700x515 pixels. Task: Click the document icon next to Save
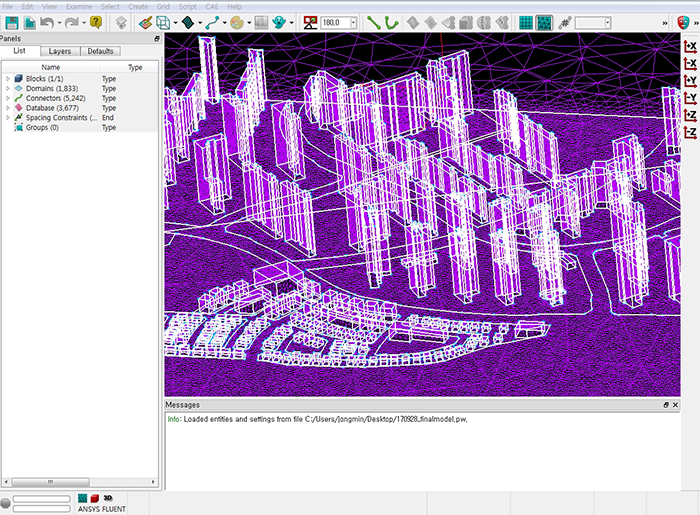(29, 22)
